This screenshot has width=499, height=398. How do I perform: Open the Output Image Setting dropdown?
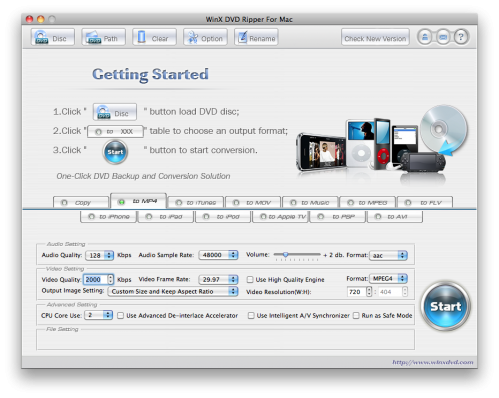[173, 291]
